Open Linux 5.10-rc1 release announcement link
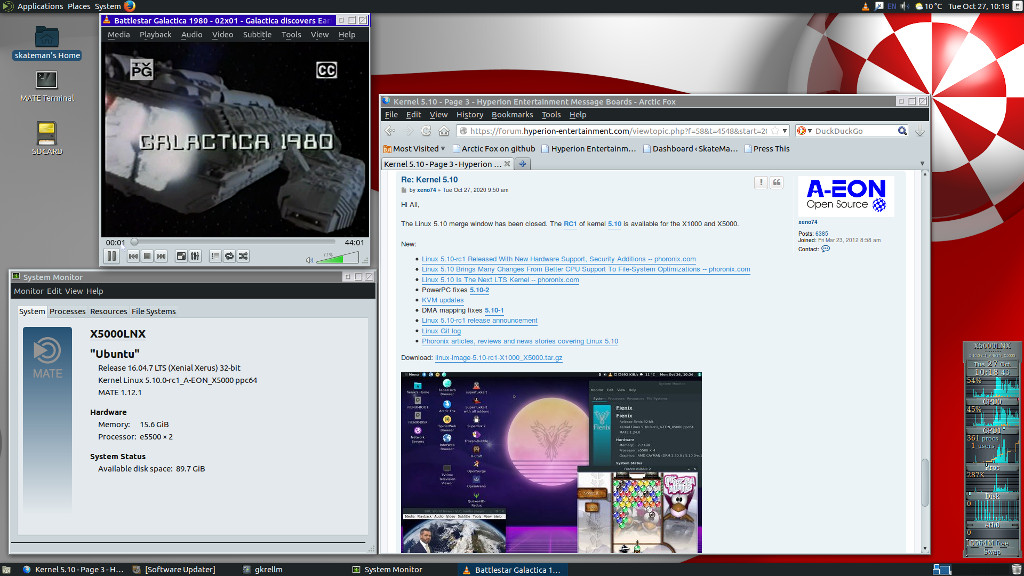The image size is (1024, 576). pos(479,321)
